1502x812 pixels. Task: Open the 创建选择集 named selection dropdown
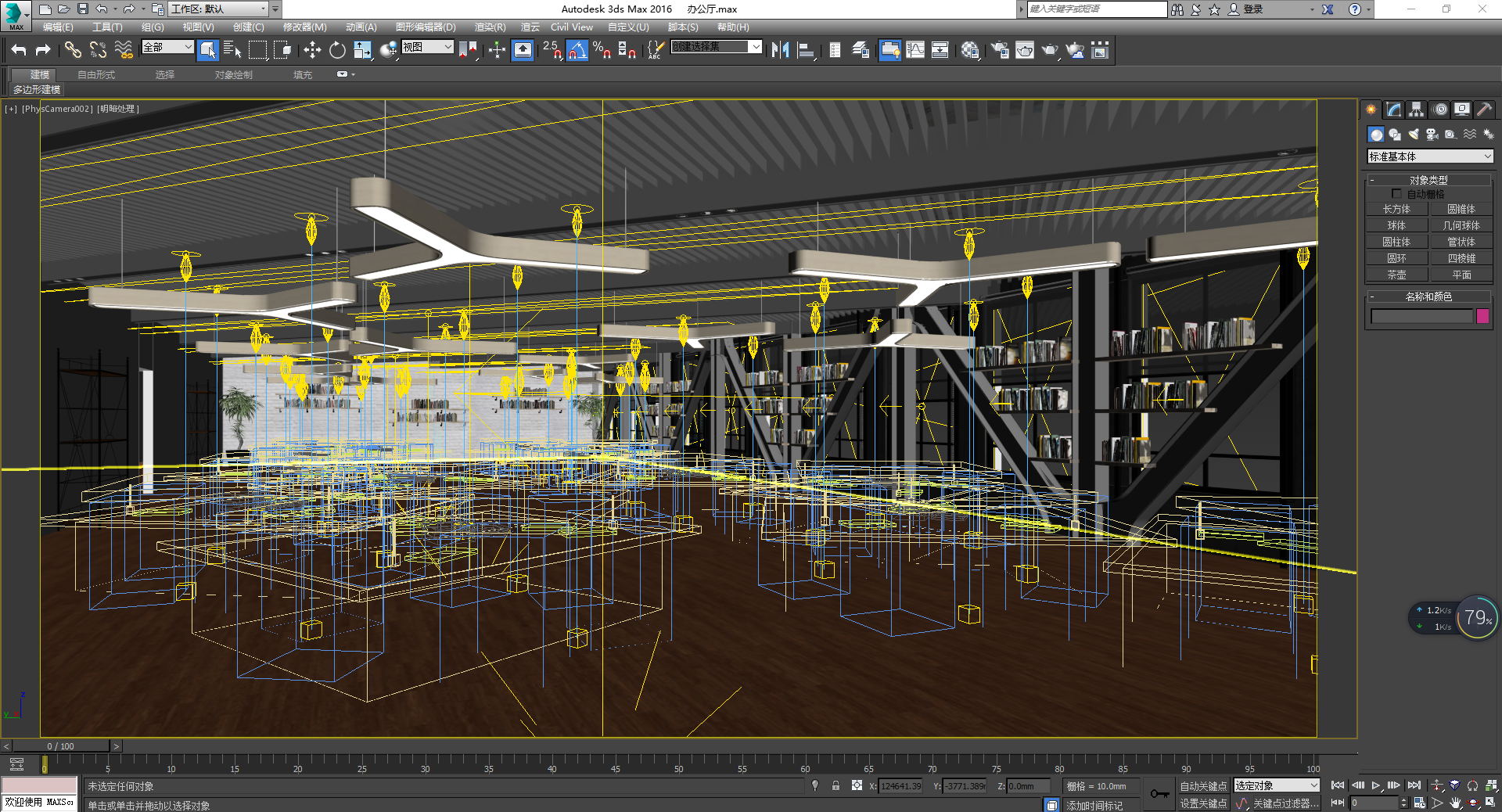tap(716, 47)
